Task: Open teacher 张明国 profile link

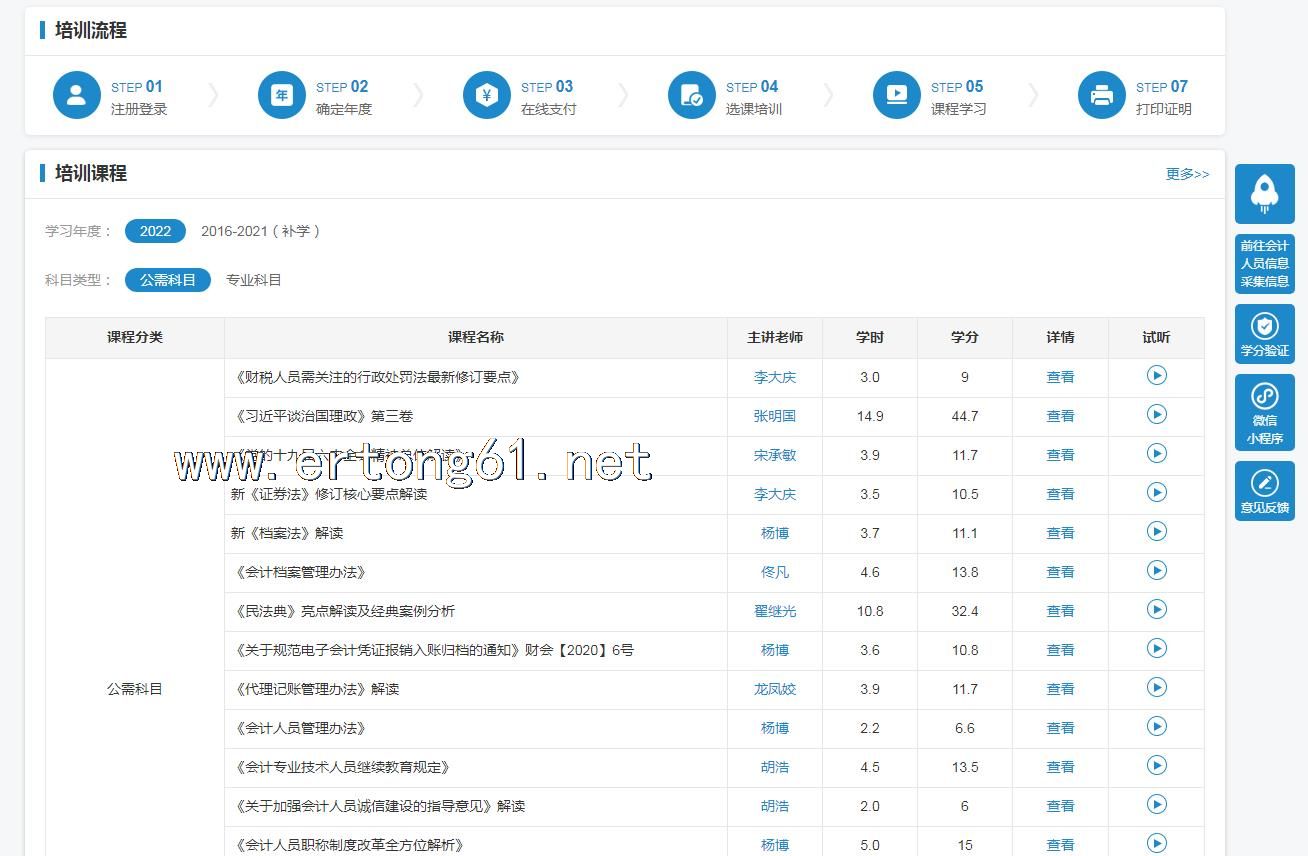Action: point(775,416)
